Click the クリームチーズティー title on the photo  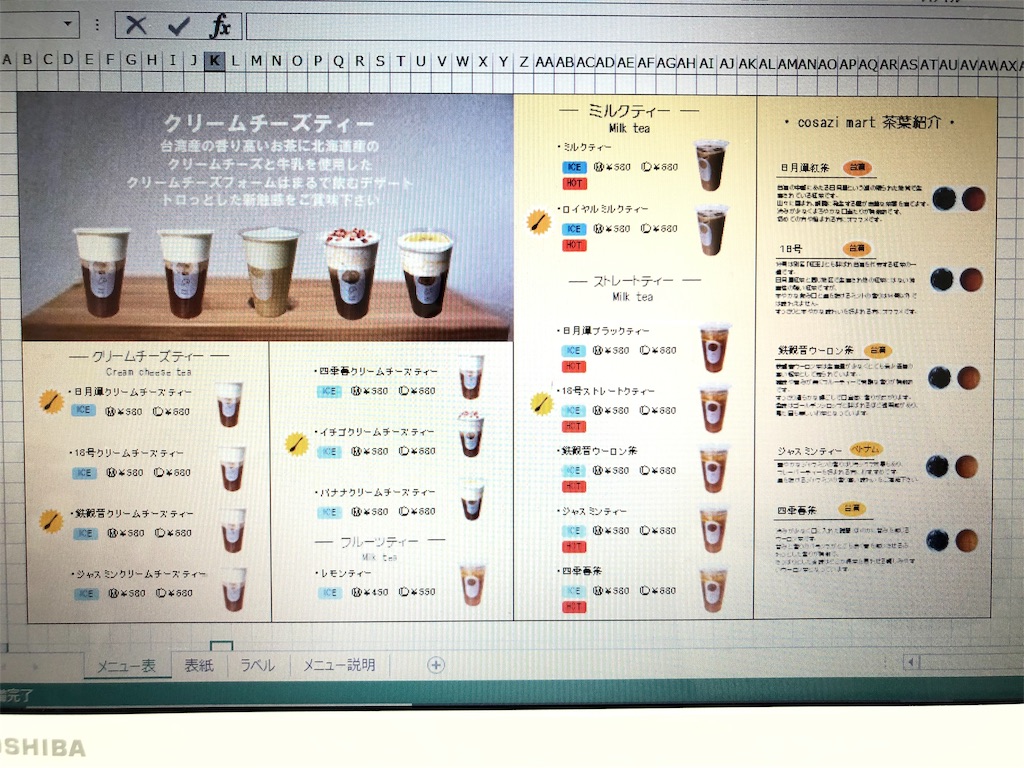tap(268, 123)
